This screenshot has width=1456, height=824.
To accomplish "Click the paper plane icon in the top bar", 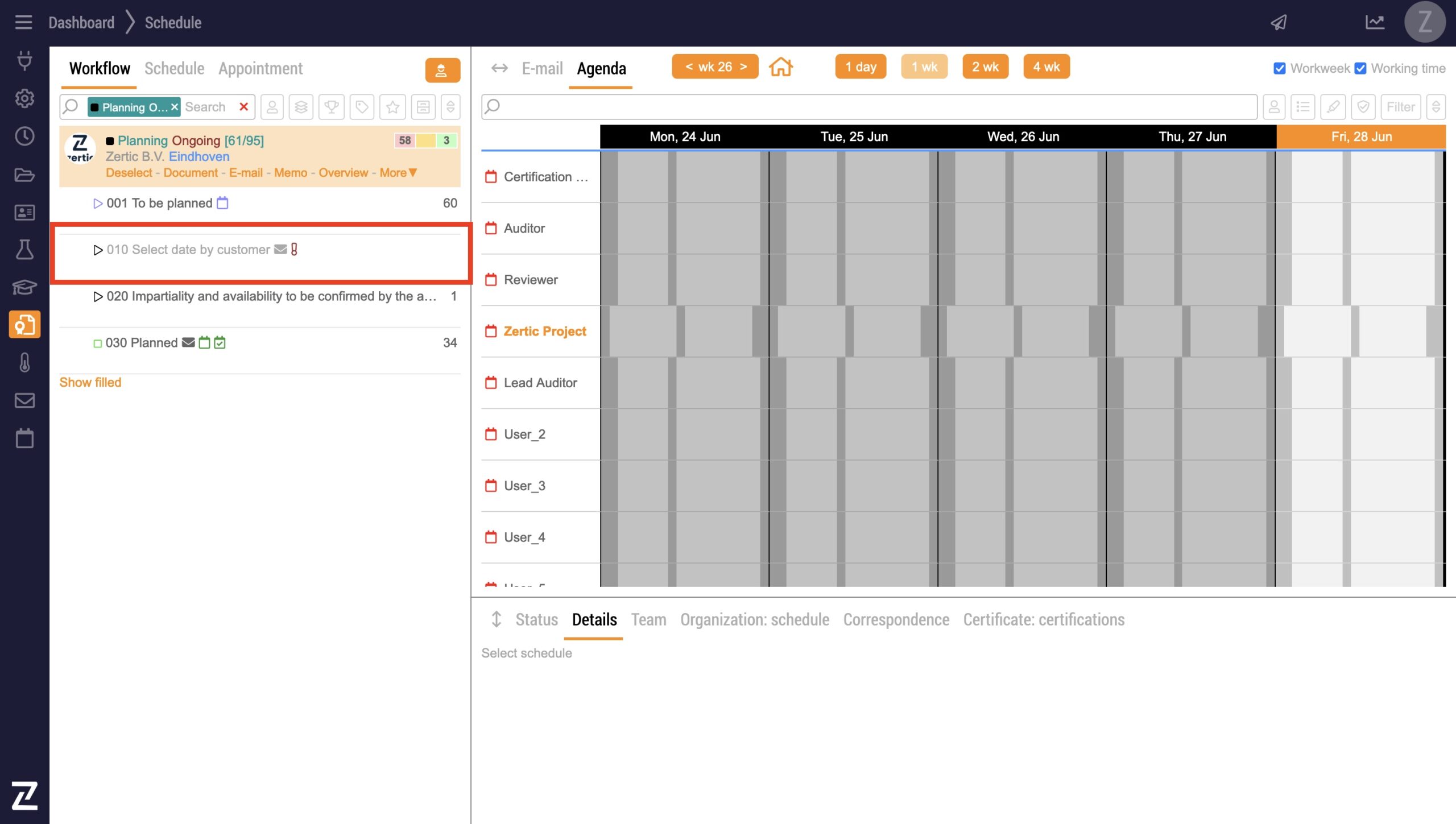I will 1279,23.
